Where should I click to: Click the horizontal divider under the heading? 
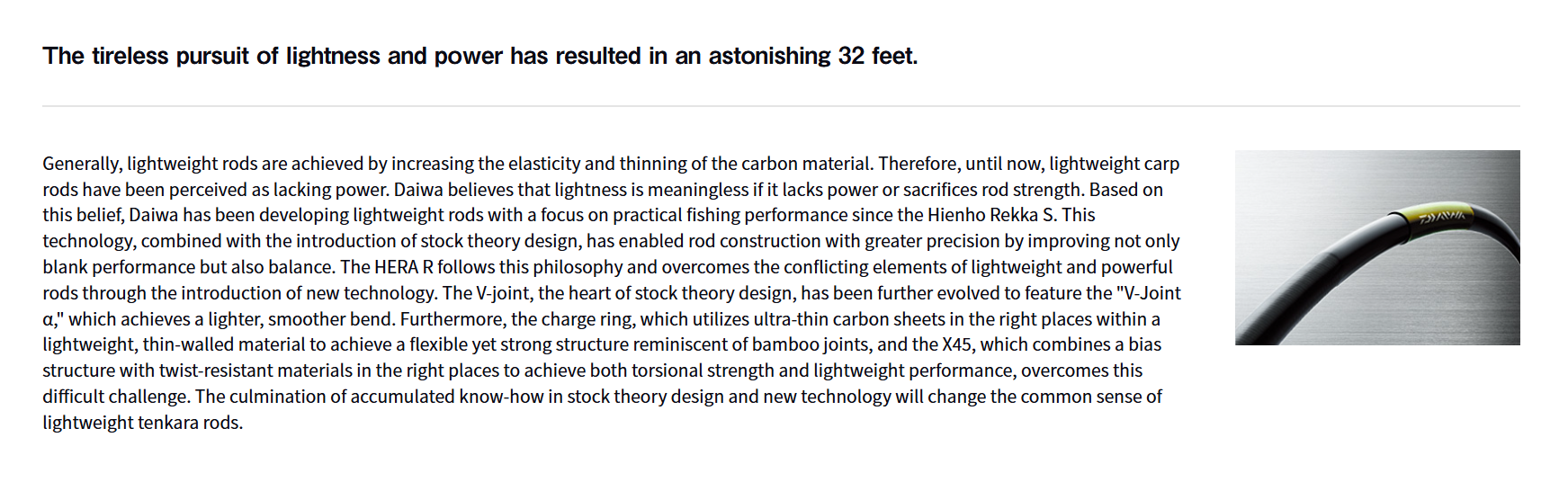pyautogui.click(x=781, y=106)
